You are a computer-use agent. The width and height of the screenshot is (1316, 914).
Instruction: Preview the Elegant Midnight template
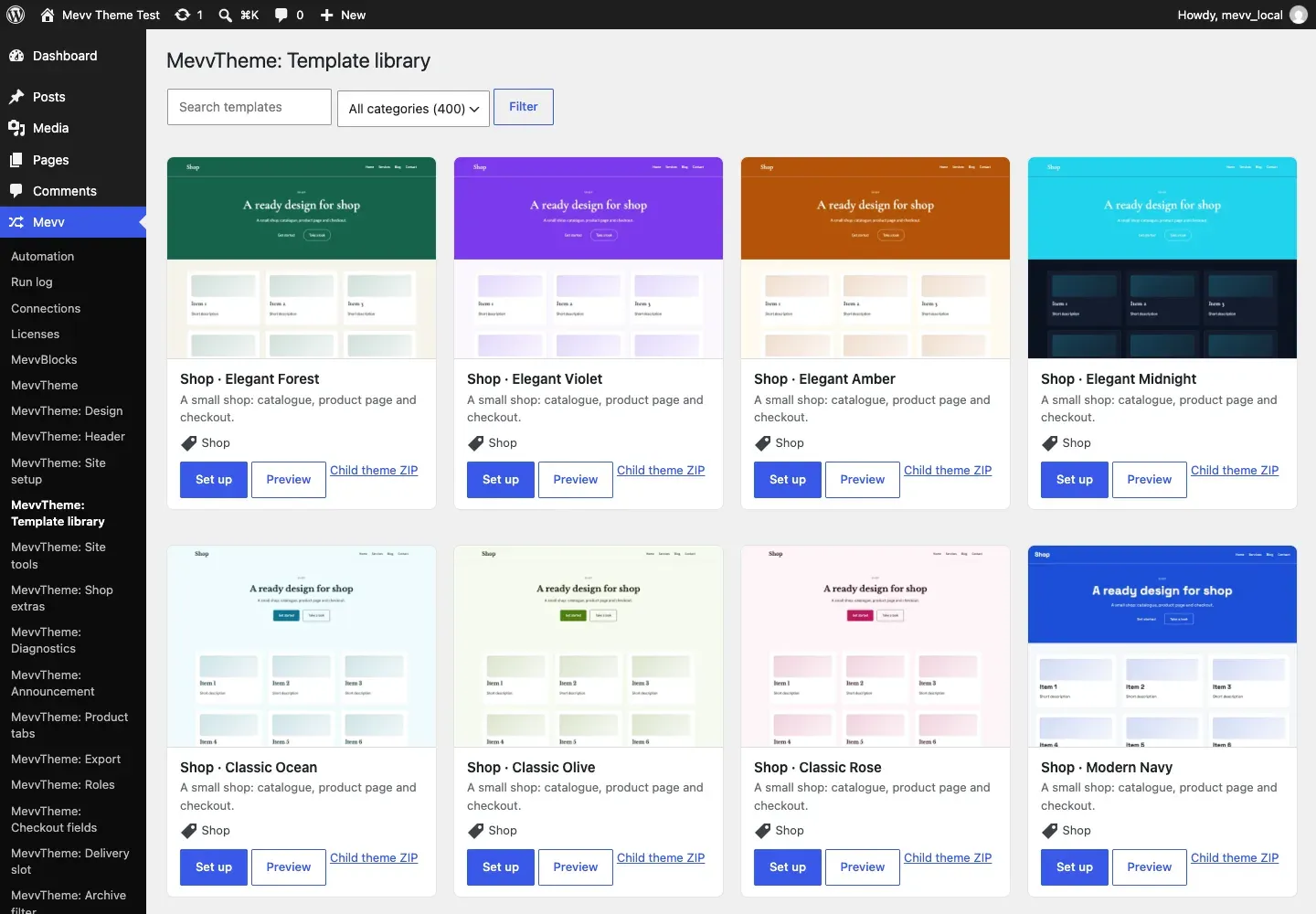click(1150, 480)
